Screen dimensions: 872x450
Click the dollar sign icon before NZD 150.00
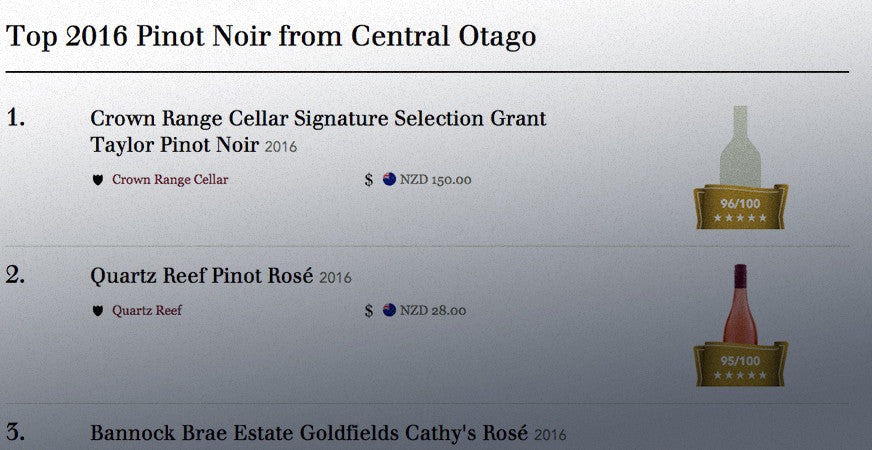[x=369, y=181]
